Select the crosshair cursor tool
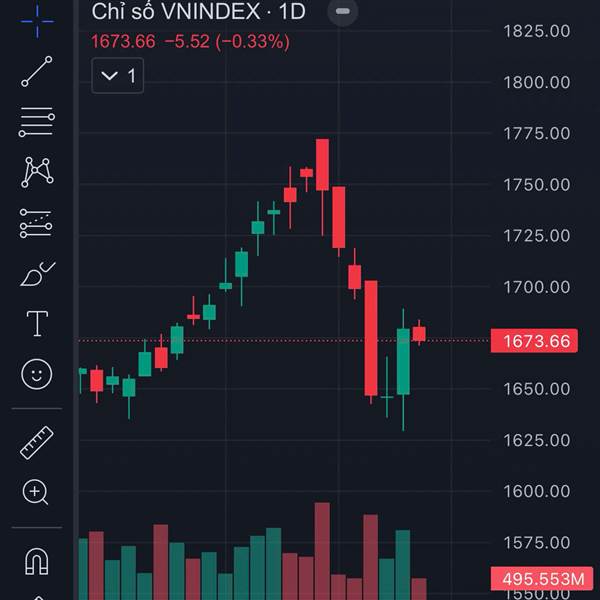600x600 pixels. tap(37, 18)
